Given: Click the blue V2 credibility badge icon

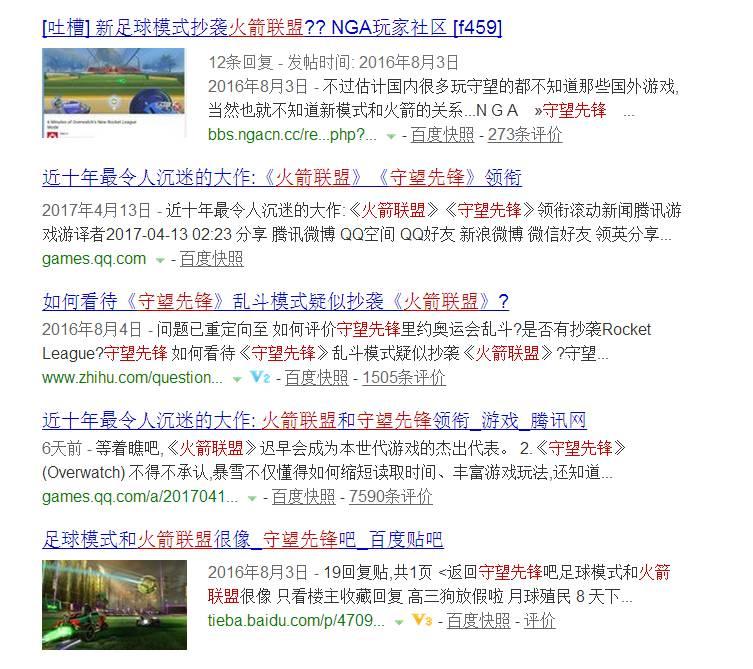Looking at the screenshot, I should pos(260,377).
